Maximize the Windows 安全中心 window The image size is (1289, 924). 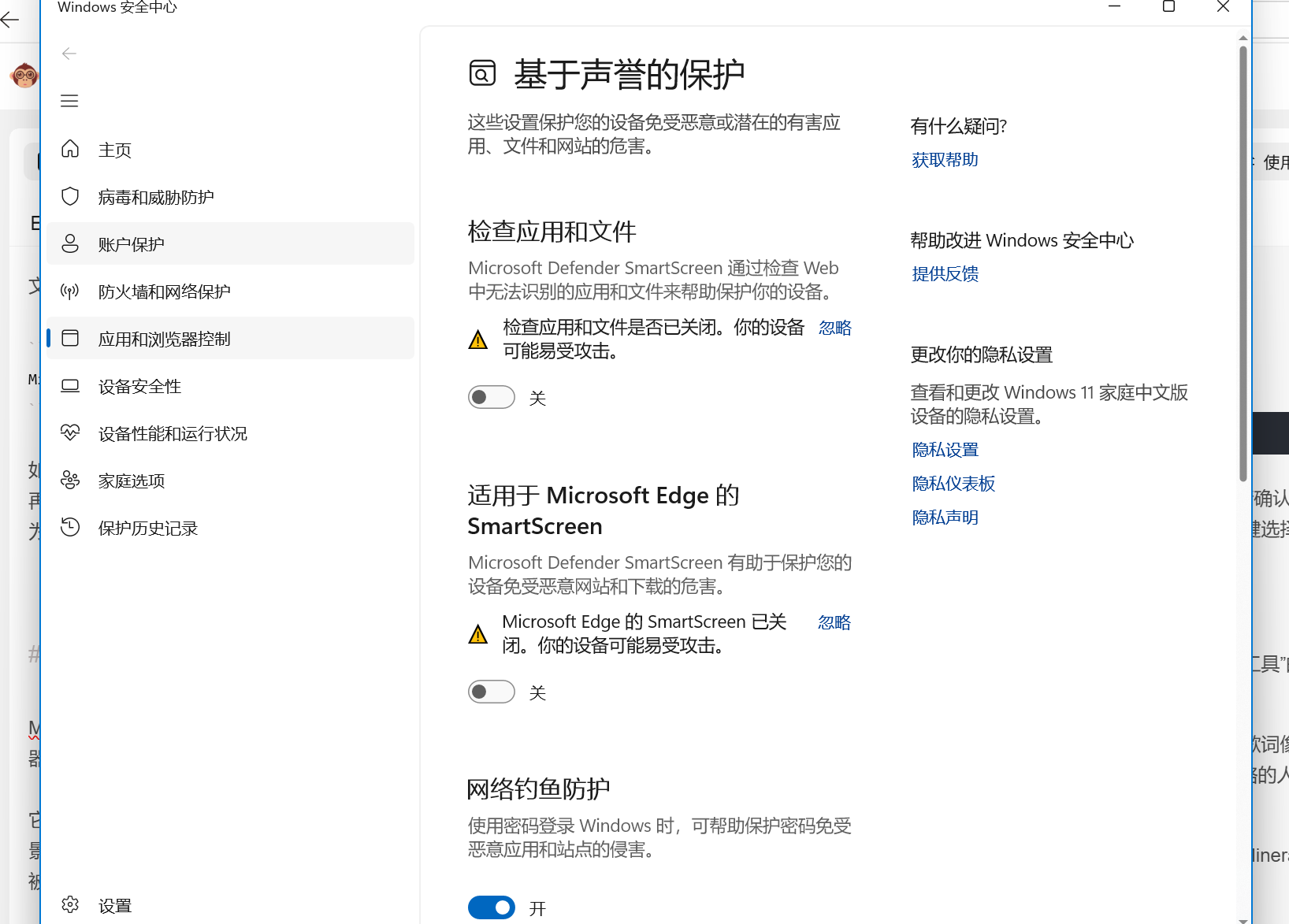click(1168, 6)
